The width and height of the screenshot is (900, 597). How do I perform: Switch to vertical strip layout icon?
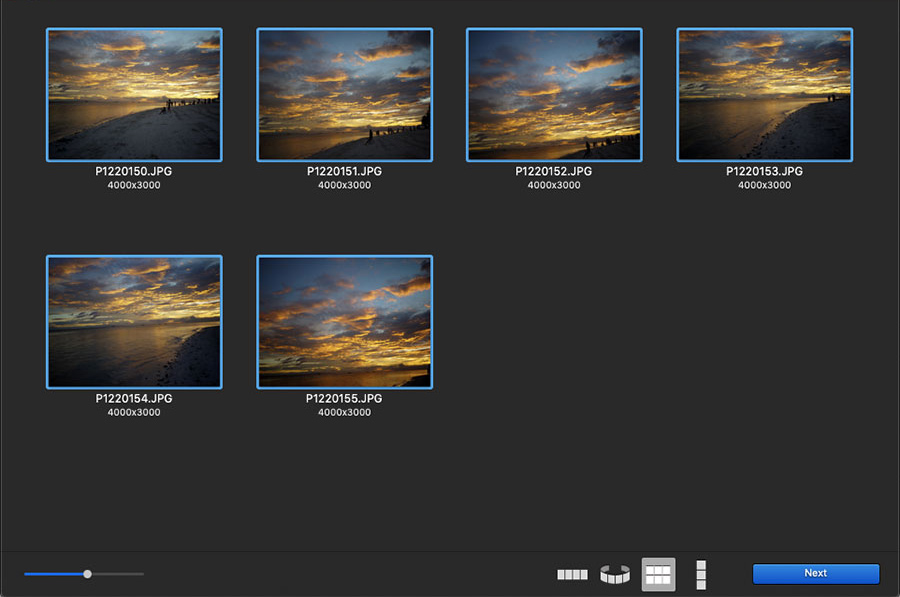coord(701,575)
